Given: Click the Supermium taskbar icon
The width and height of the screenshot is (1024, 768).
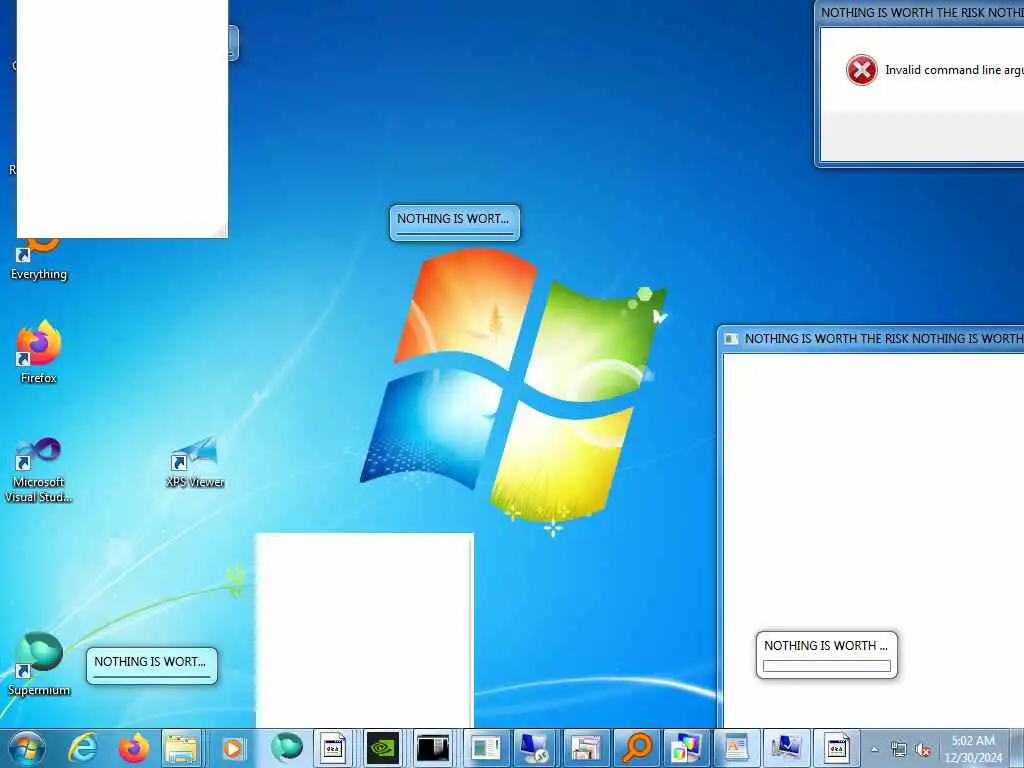Looking at the screenshot, I should 287,748.
